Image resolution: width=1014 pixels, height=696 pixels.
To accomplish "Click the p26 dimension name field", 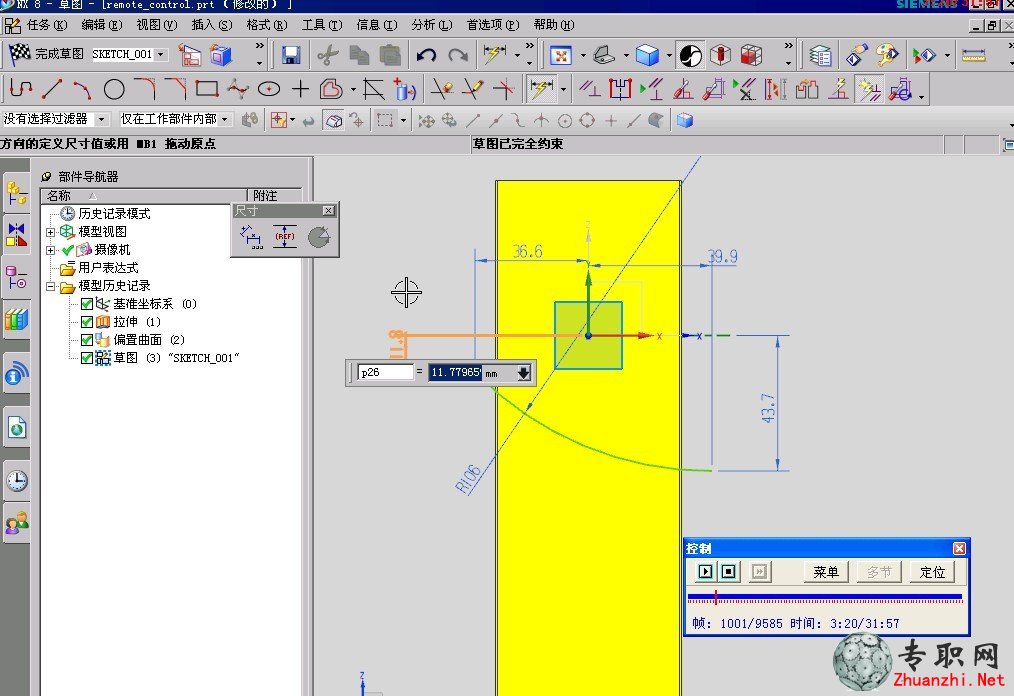I will pyautogui.click(x=386, y=373).
